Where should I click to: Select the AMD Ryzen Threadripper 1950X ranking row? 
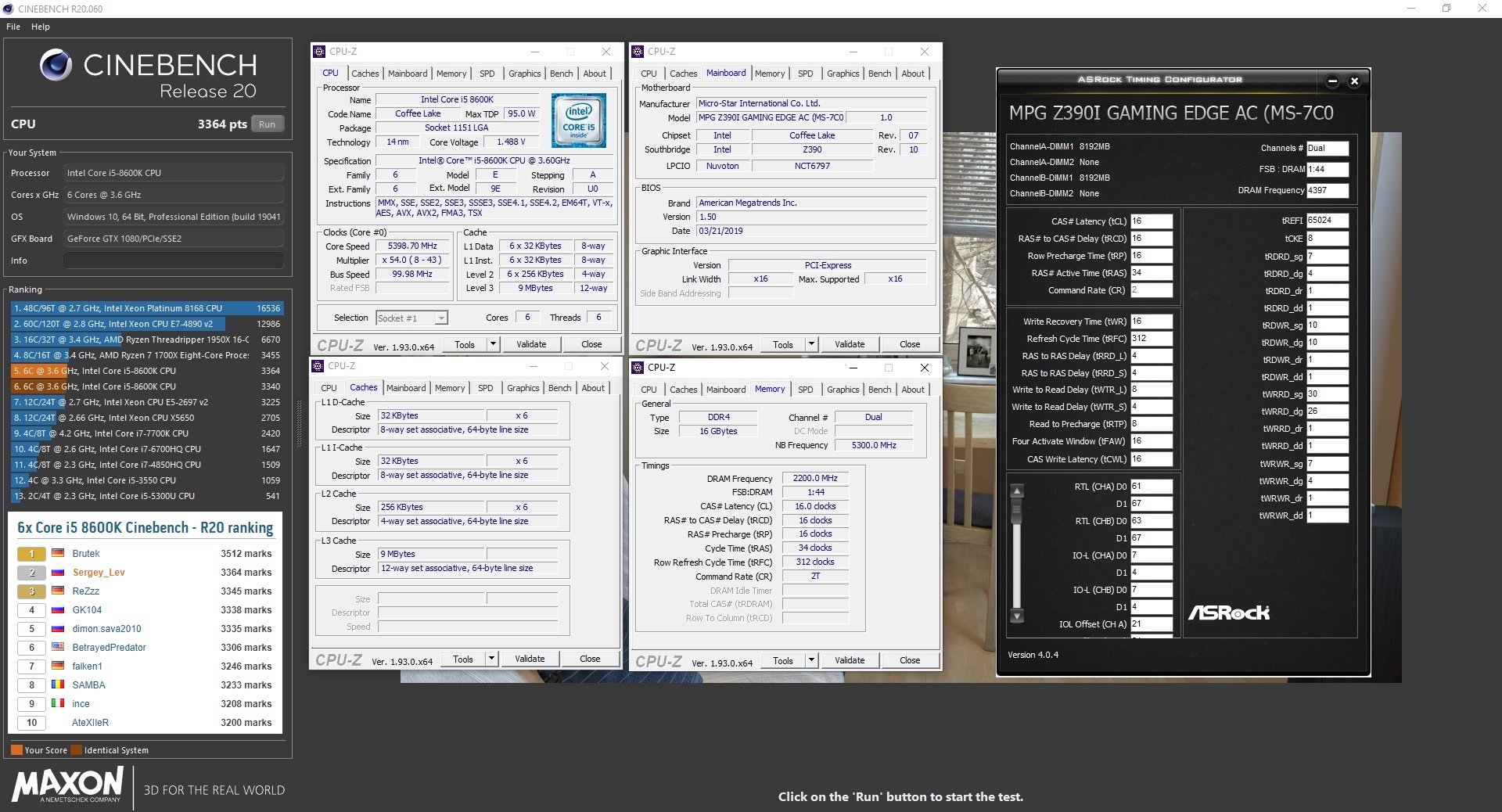point(146,340)
